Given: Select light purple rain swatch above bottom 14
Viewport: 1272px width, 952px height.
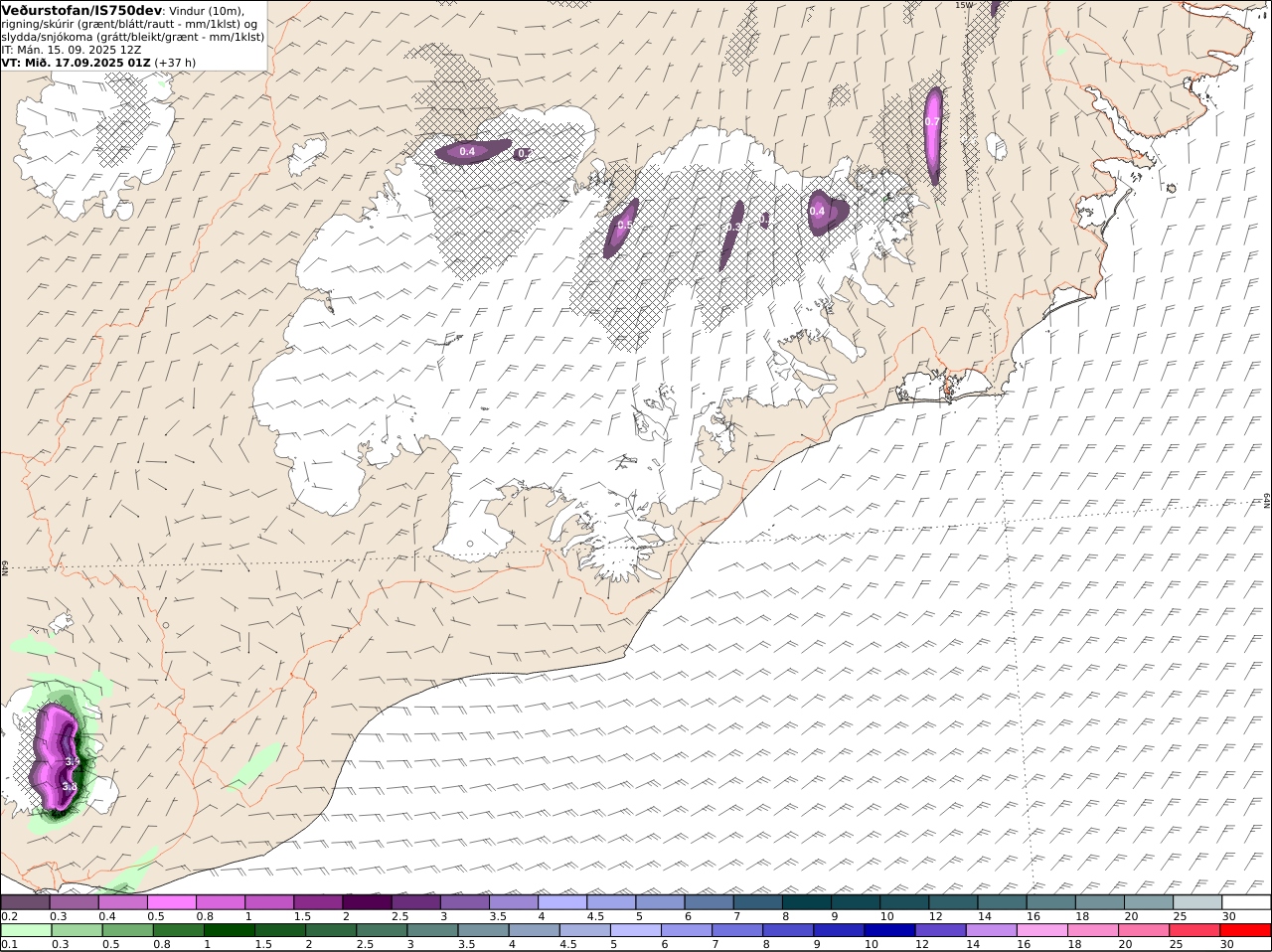Looking at the screenshot, I should [x=991, y=930].
